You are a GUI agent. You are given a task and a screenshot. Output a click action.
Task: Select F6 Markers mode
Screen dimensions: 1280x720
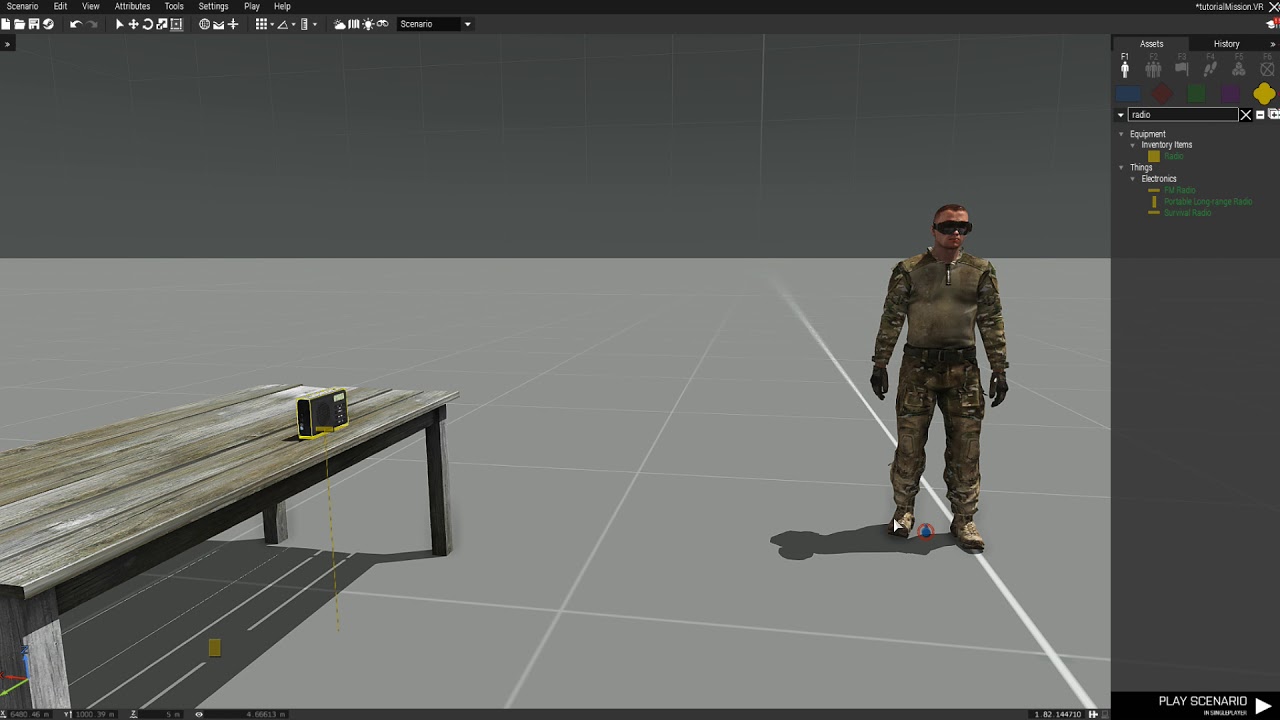1267,67
